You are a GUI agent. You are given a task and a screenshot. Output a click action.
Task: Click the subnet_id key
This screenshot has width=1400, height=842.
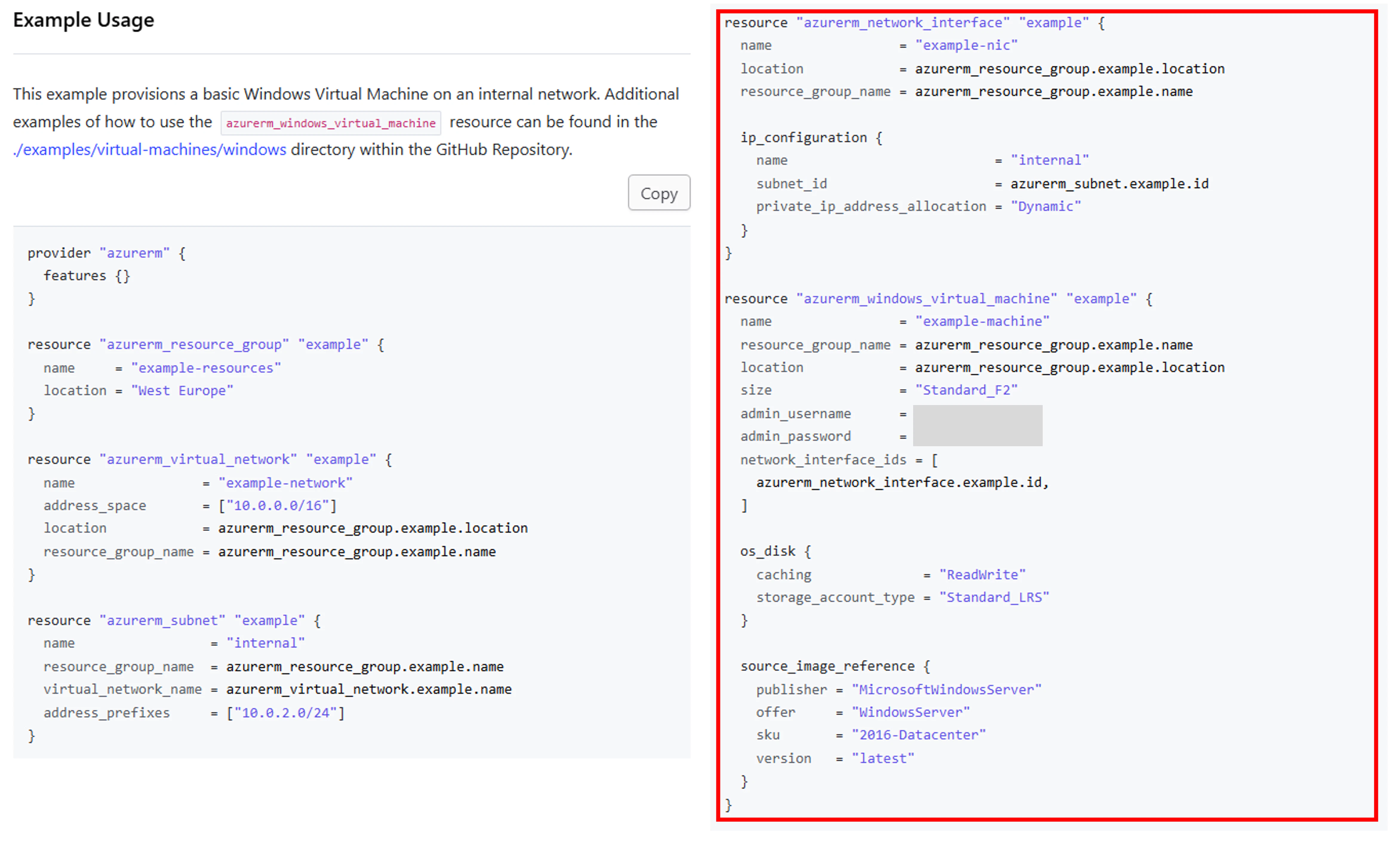click(791, 183)
